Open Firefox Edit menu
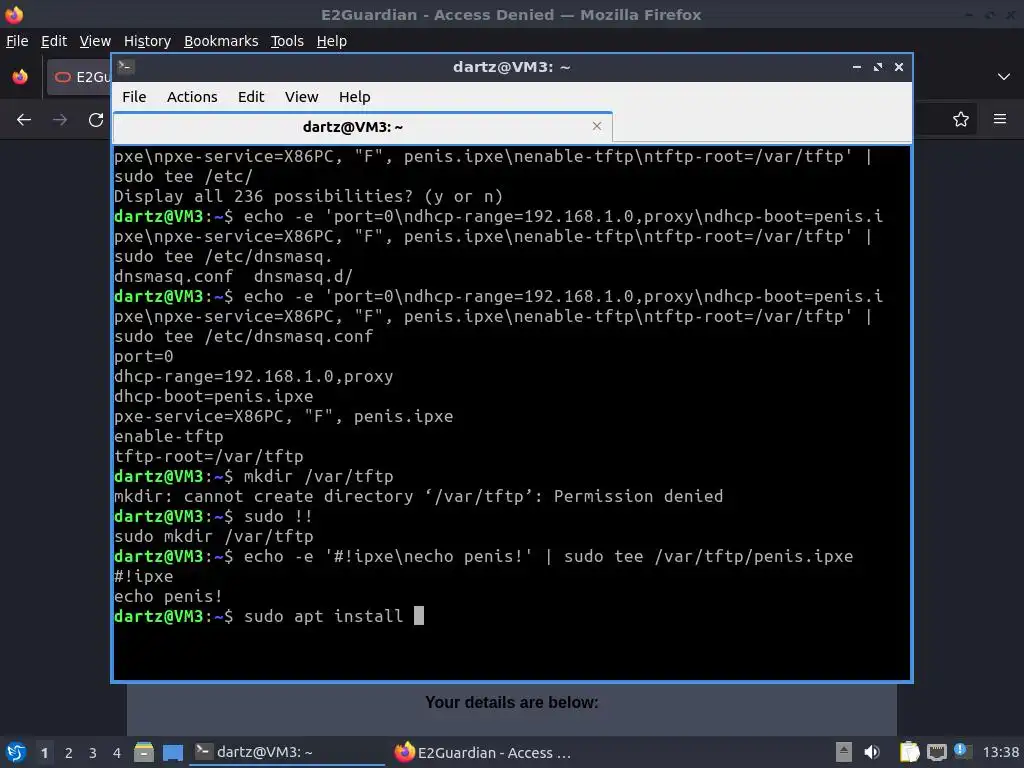 click(54, 41)
